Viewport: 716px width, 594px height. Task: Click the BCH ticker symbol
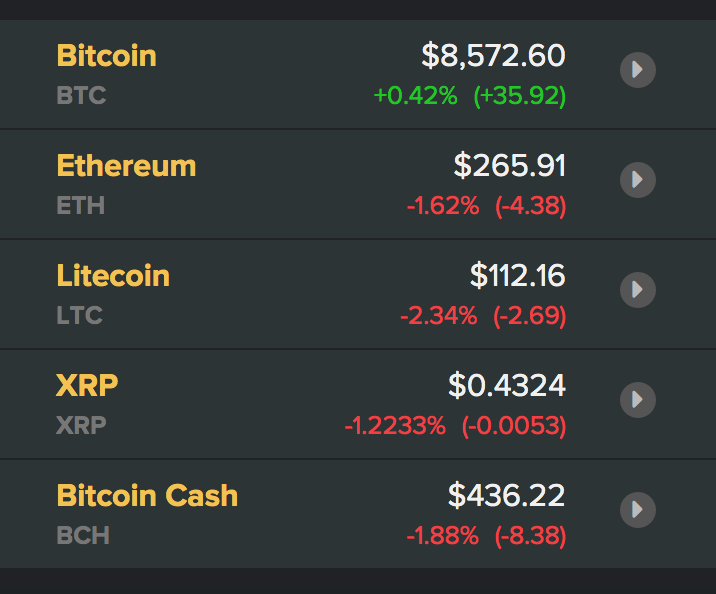point(83,537)
